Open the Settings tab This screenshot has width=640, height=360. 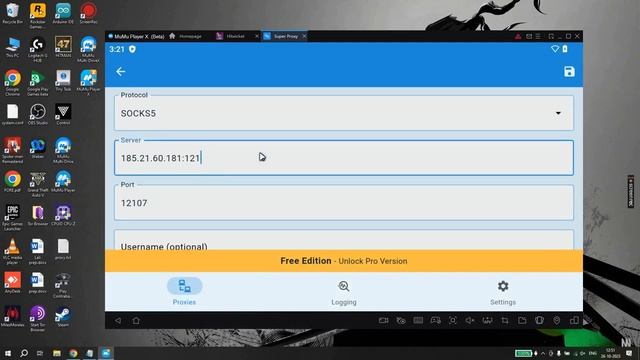503,292
